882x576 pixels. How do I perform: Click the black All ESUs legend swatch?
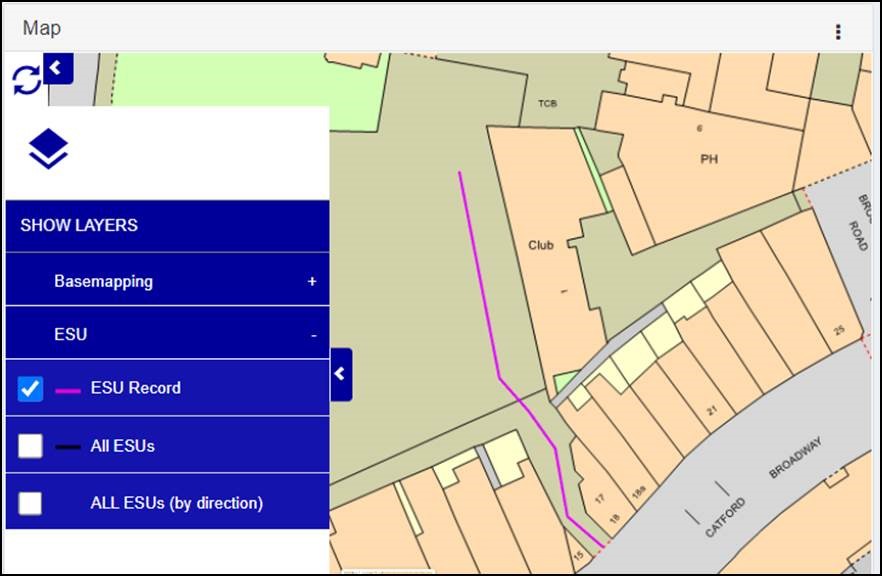click(68, 448)
